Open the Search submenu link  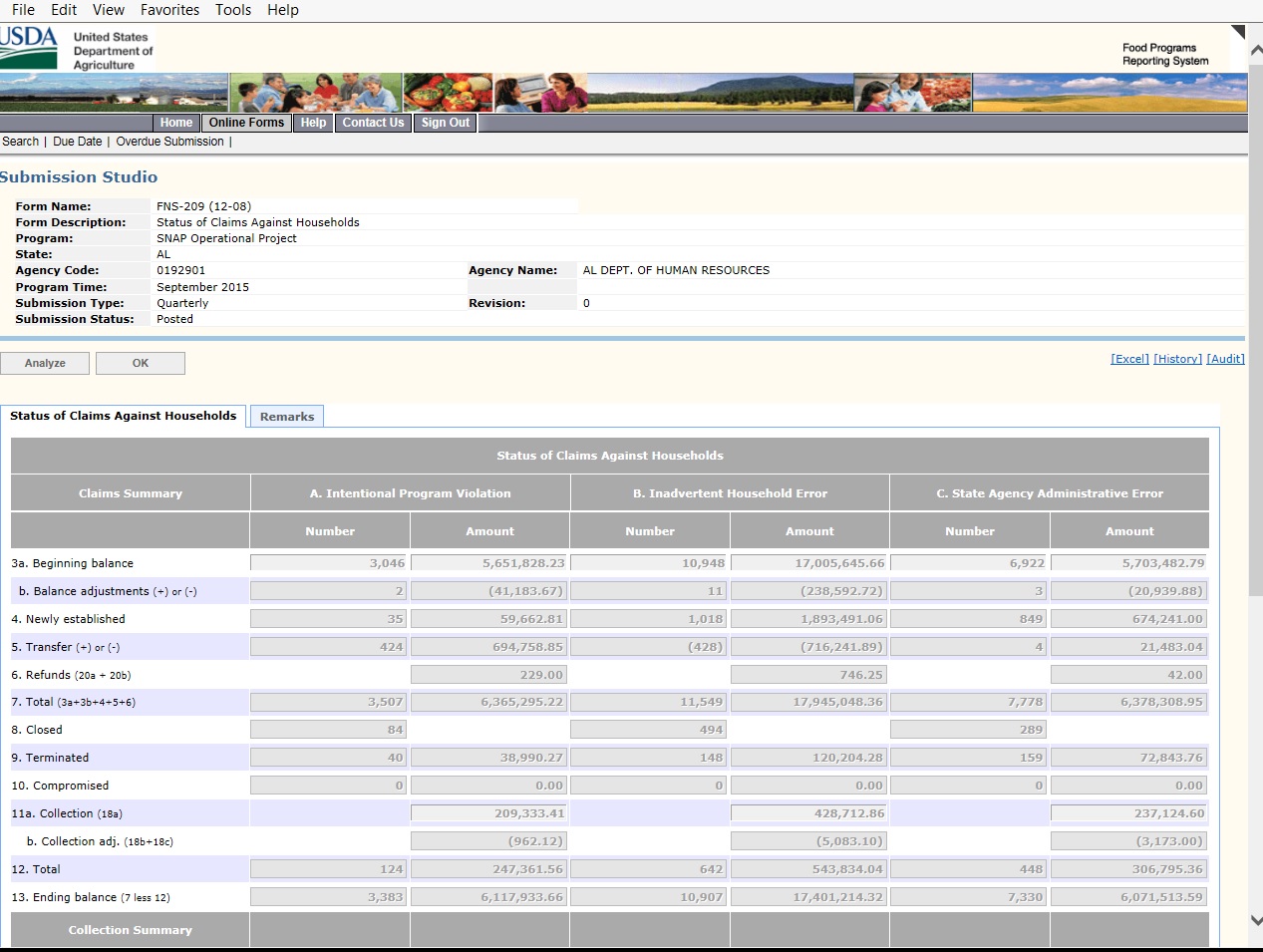point(21,142)
